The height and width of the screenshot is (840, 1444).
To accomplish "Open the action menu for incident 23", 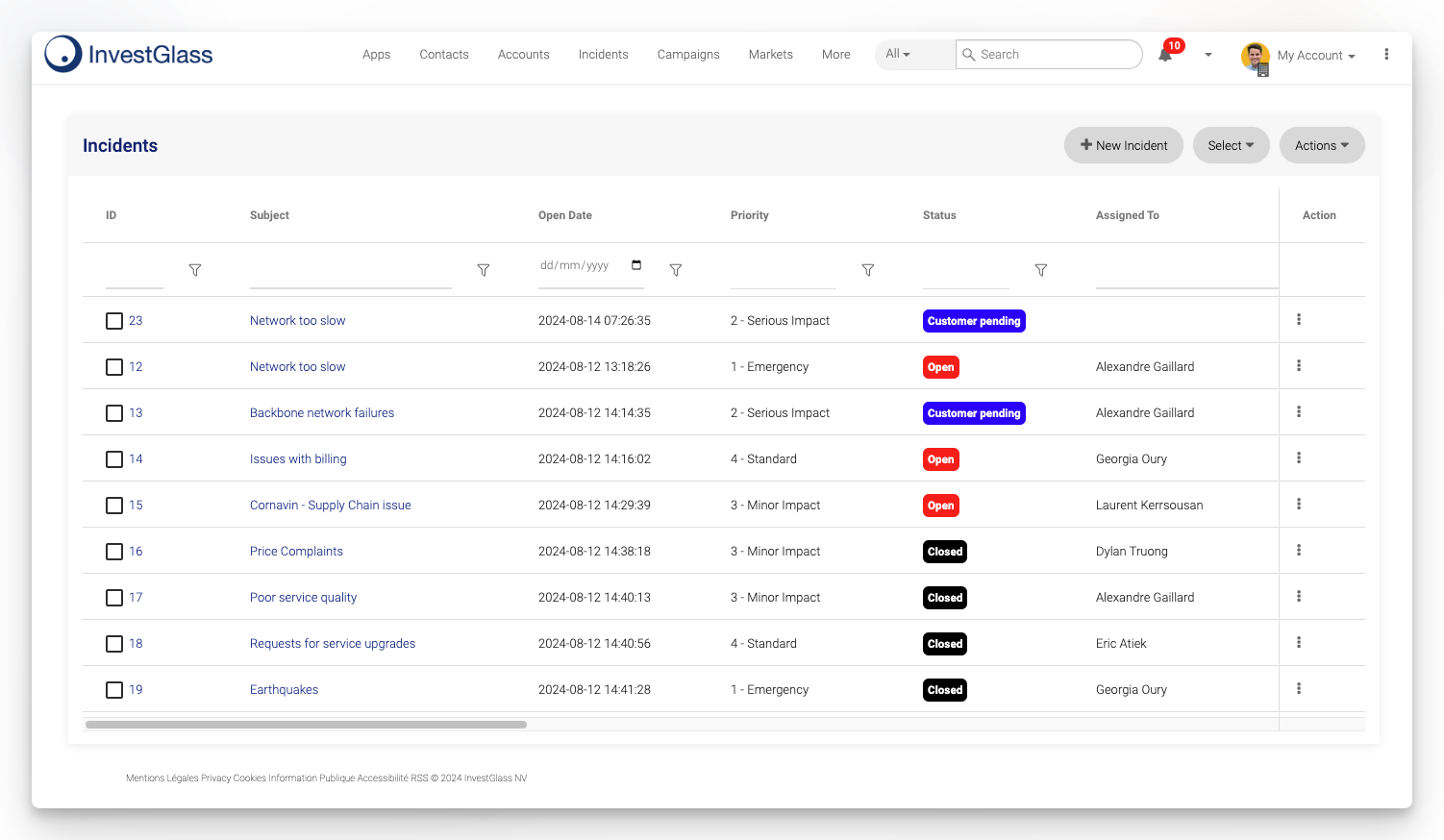I will 1299,319.
